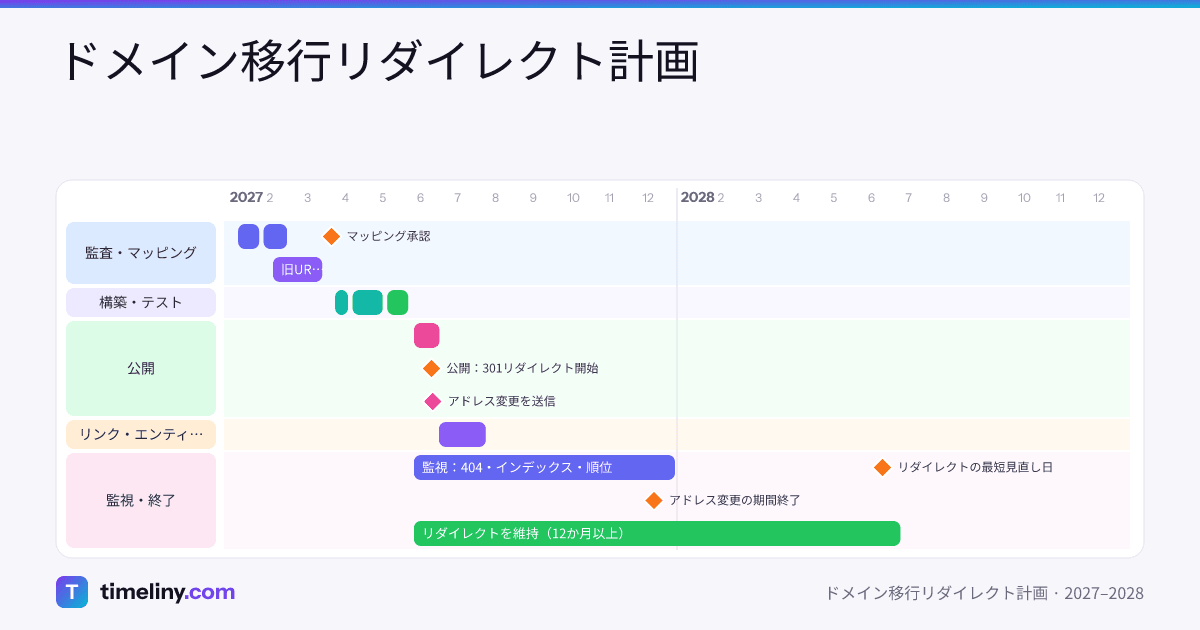Click the footer ドメイン移行リダイレクト計画・2027–2028 caption
Viewport: 1200px width, 630px height.
984,593
